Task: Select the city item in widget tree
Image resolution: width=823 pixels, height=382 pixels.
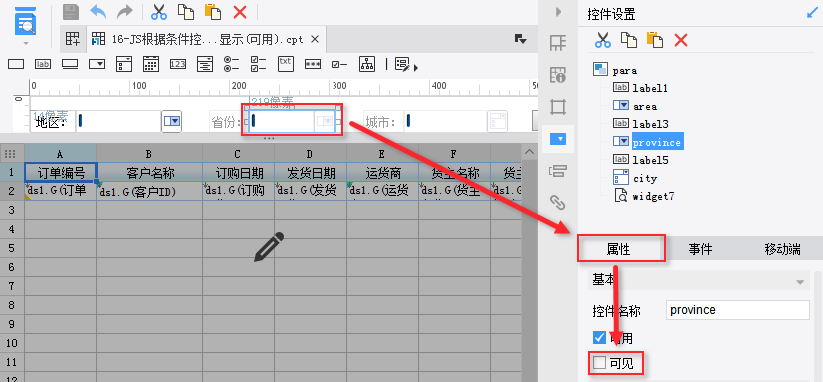Action: click(x=645, y=178)
